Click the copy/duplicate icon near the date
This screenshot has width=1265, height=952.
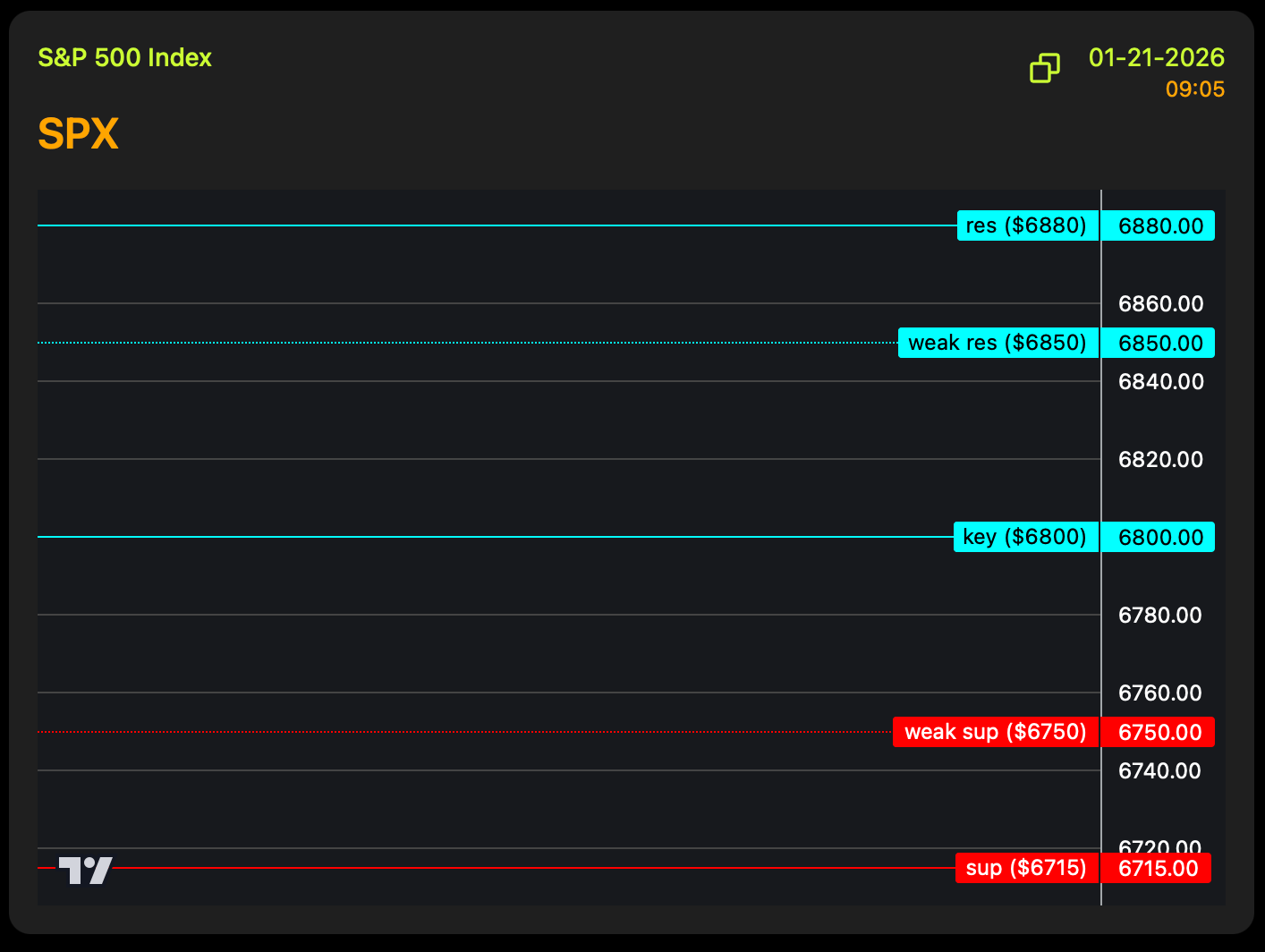1044,68
